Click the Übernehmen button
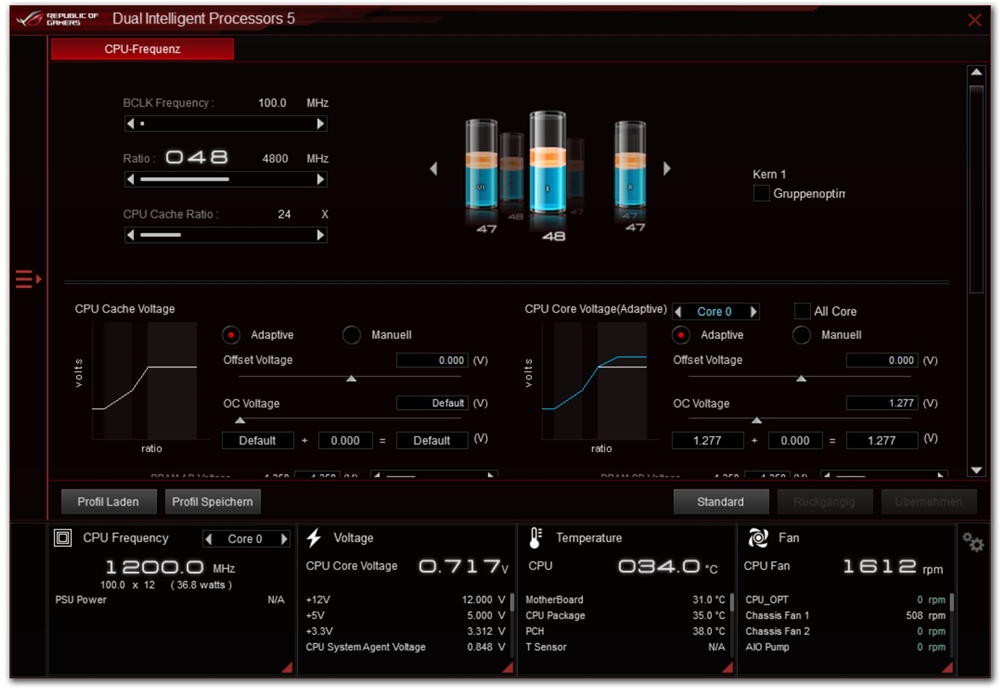 click(x=929, y=502)
